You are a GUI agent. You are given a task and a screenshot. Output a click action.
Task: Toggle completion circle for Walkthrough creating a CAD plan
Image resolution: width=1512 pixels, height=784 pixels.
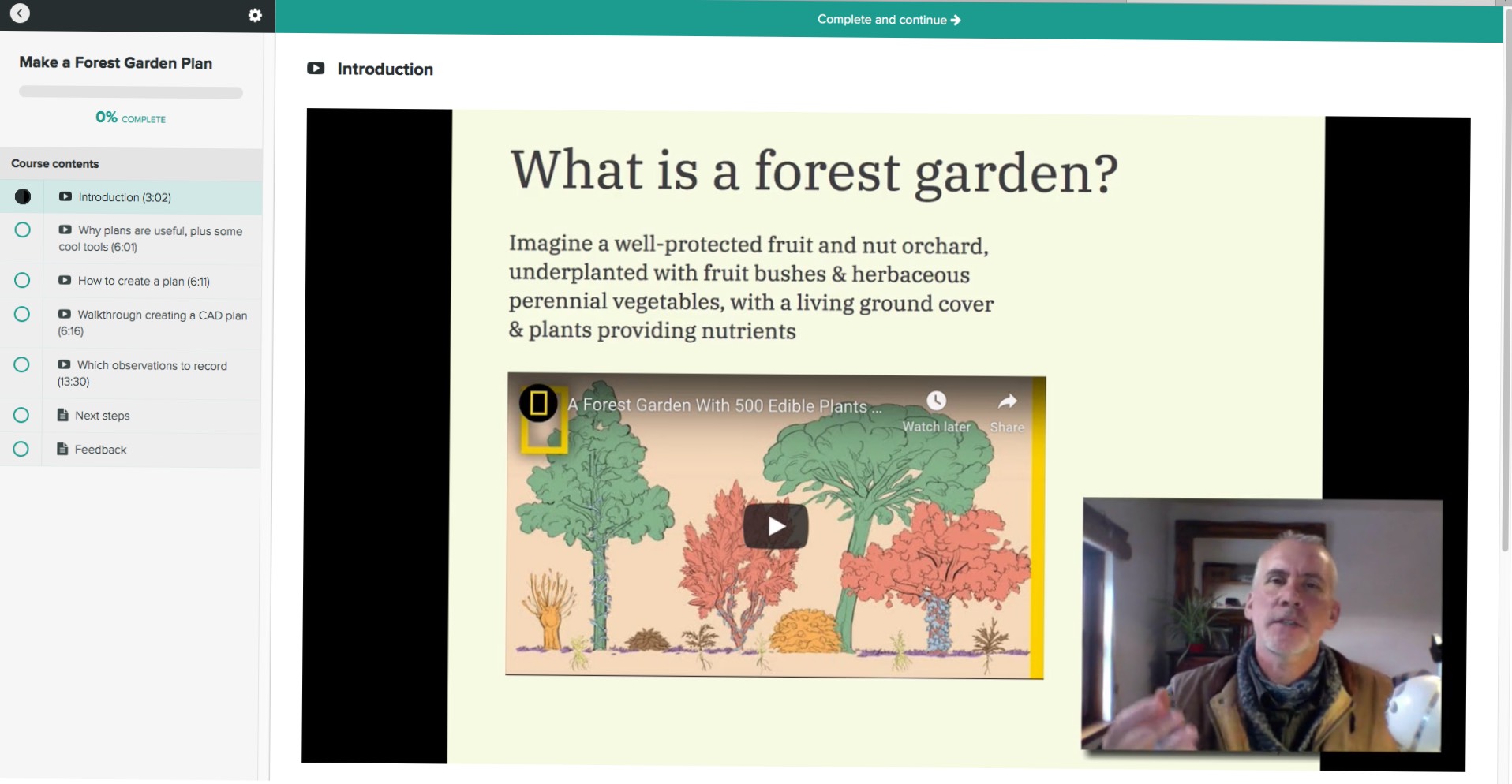pos(22,314)
